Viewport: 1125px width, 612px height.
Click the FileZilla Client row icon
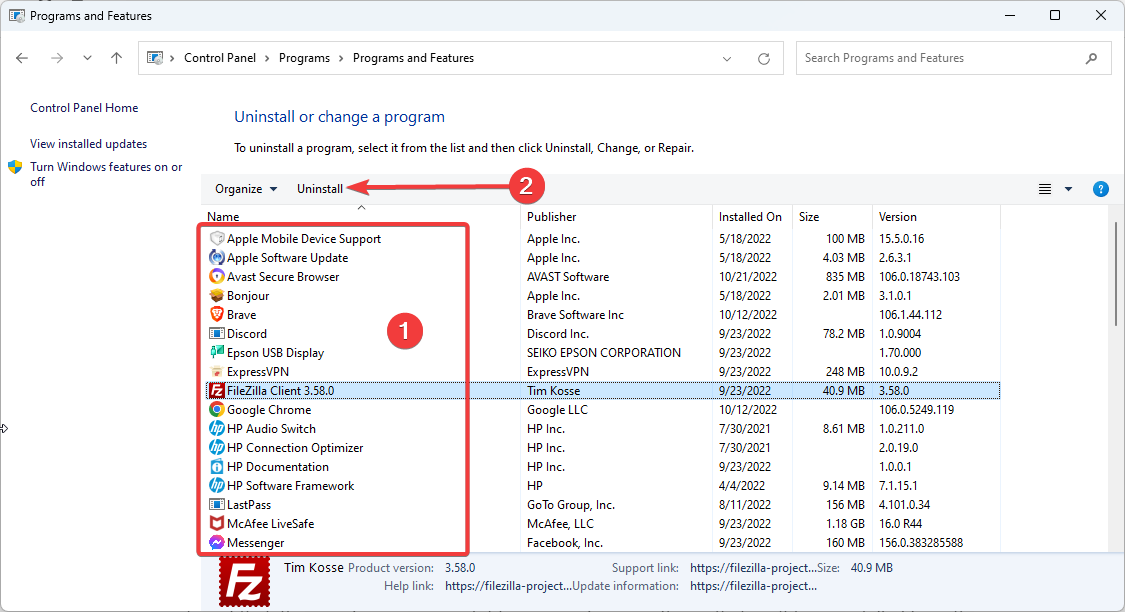(217, 390)
